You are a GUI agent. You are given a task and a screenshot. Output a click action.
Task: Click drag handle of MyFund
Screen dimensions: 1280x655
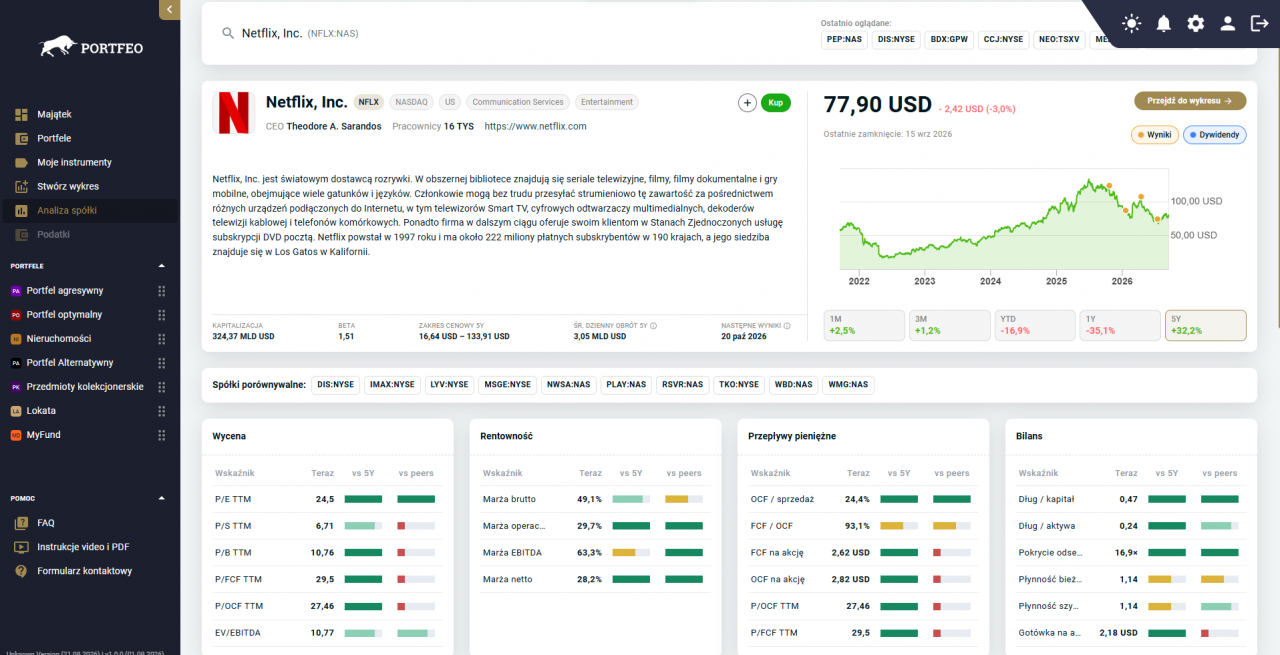(x=162, y=435)
